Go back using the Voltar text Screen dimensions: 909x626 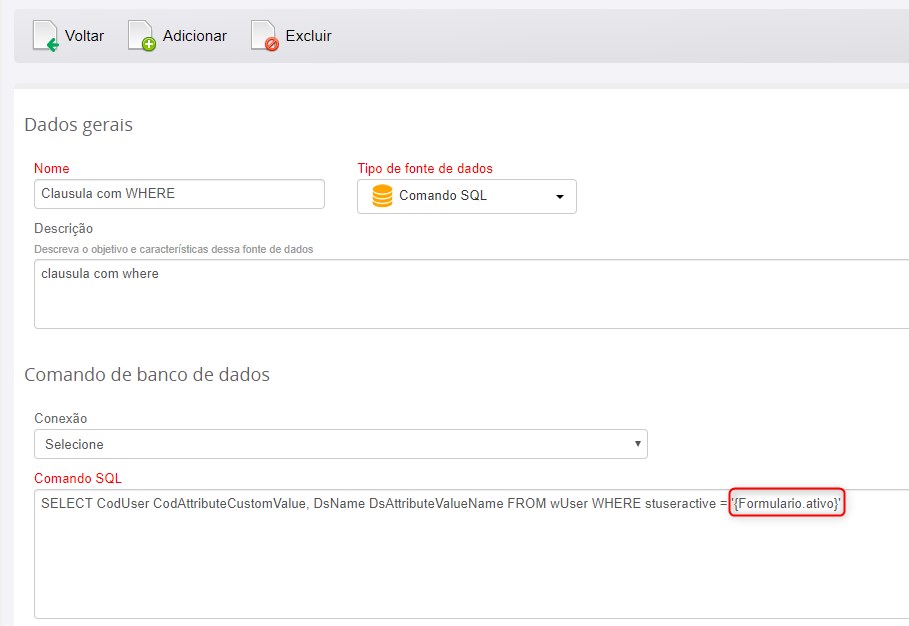(x=84, y=36)
